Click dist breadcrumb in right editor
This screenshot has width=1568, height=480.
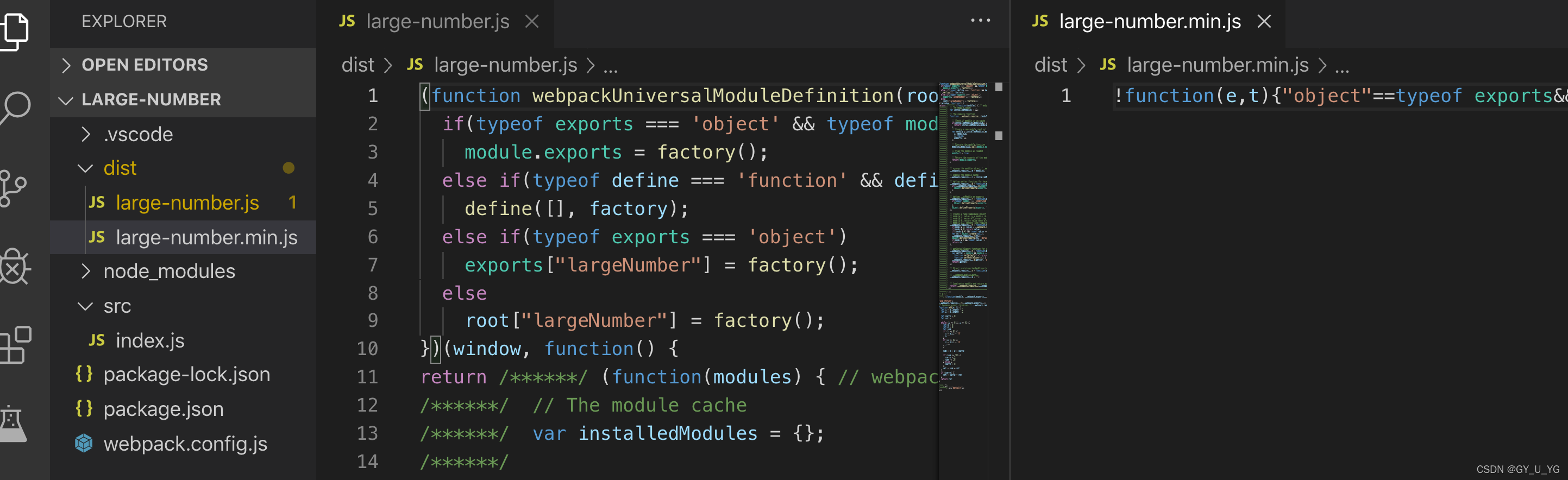tap(1051, 65)
